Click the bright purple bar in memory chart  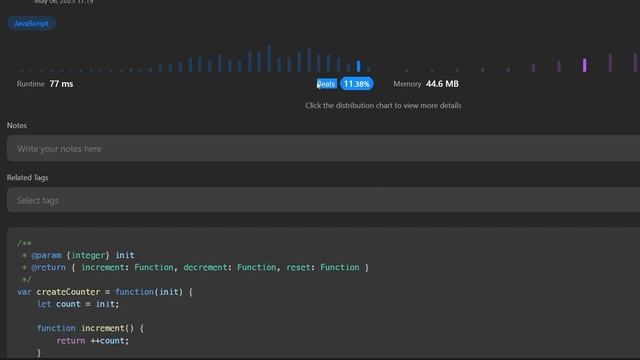pos(584,65)
